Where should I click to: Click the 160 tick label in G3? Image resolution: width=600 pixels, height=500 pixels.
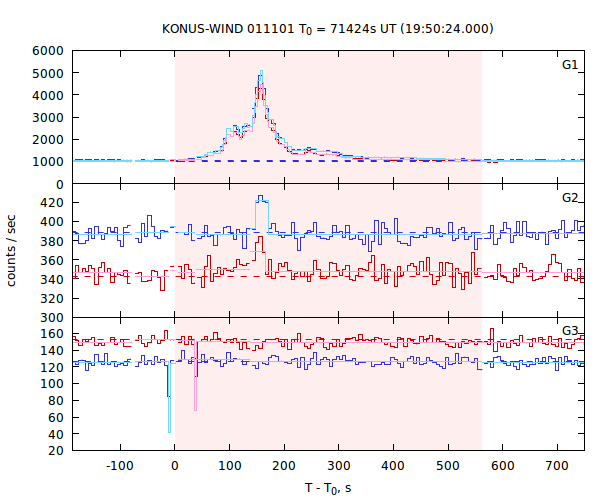click(x=52, y=334)
